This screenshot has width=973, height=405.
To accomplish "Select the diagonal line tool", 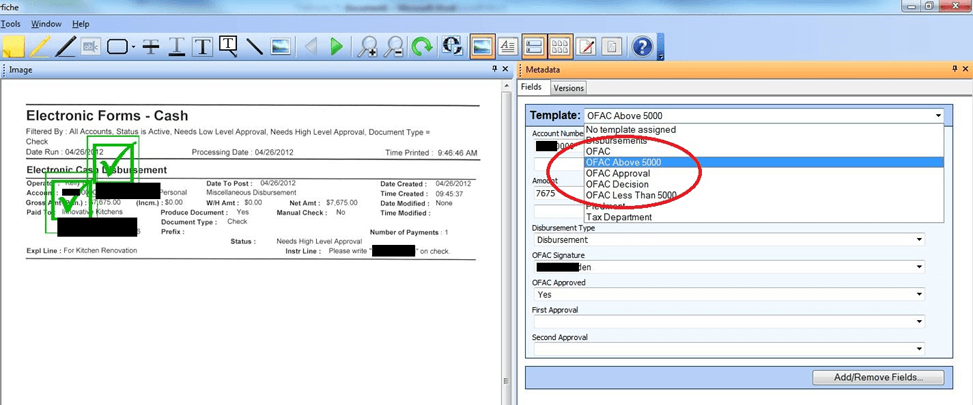I will 254,47.
